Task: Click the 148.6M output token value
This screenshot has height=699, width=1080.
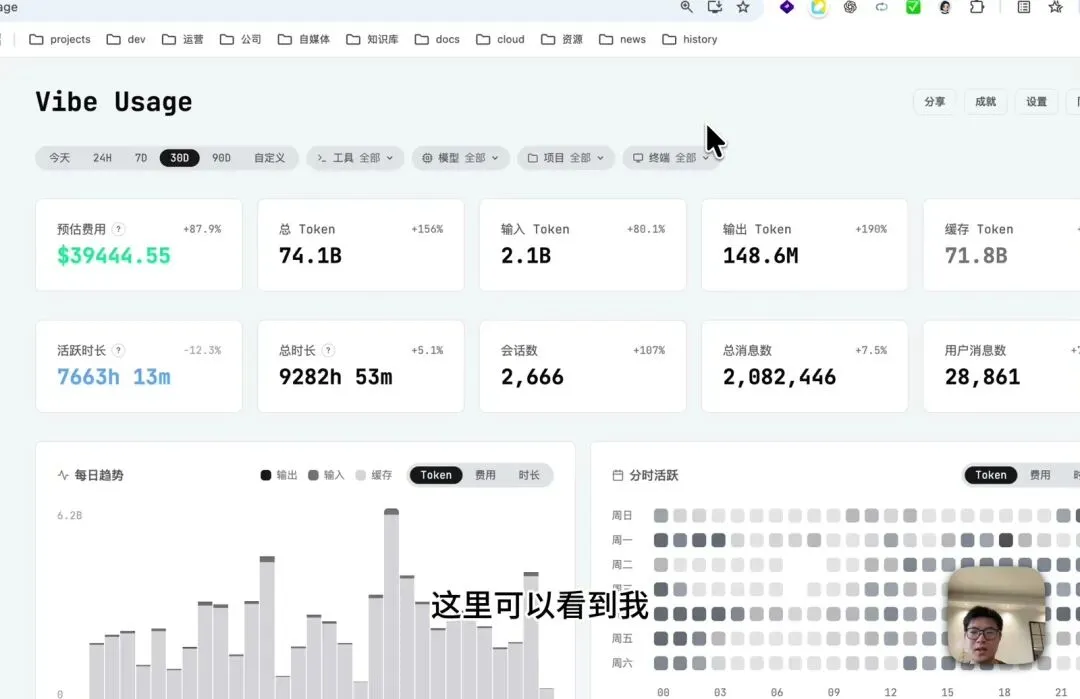Action: 760,256
